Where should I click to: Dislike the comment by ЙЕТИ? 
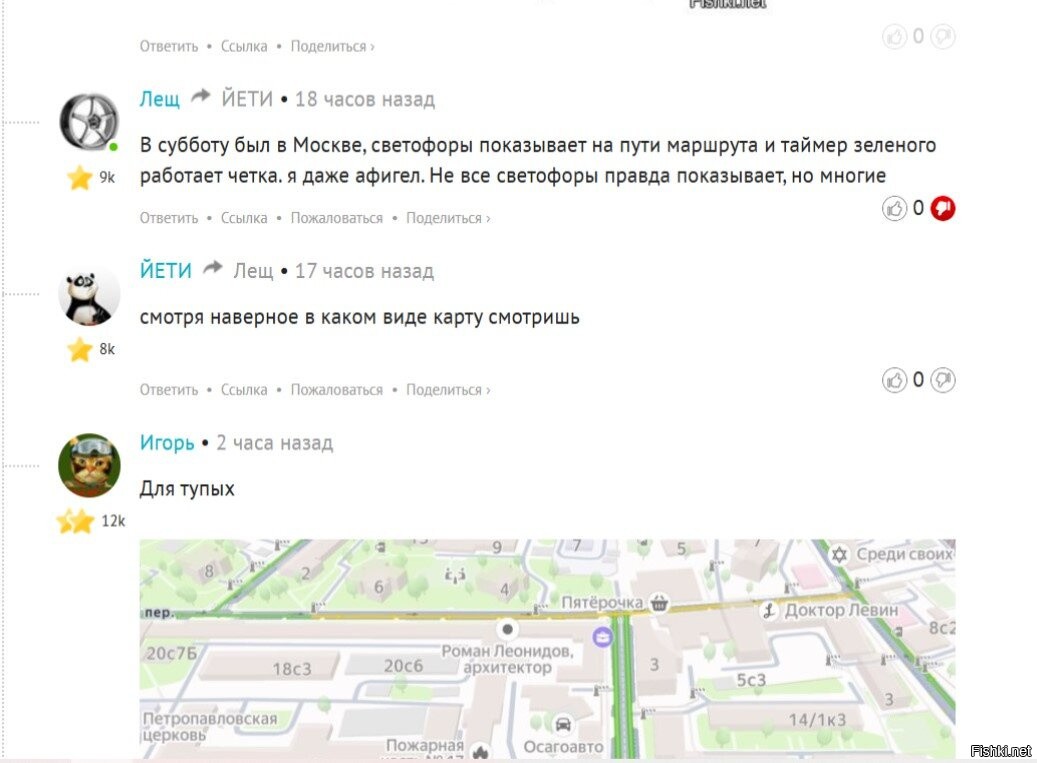[x=942, y=380]
